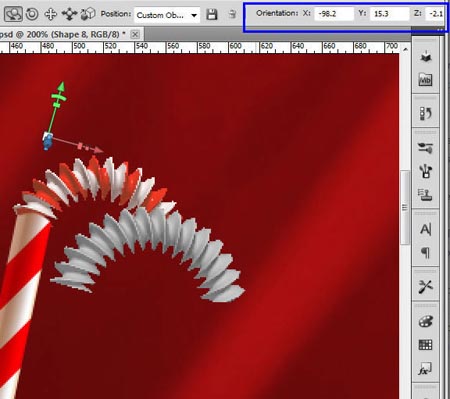Viewport: 450px width, 399px height.
Task: Select the 3D Object Scale tool
Action: click(x=88, y=14)
